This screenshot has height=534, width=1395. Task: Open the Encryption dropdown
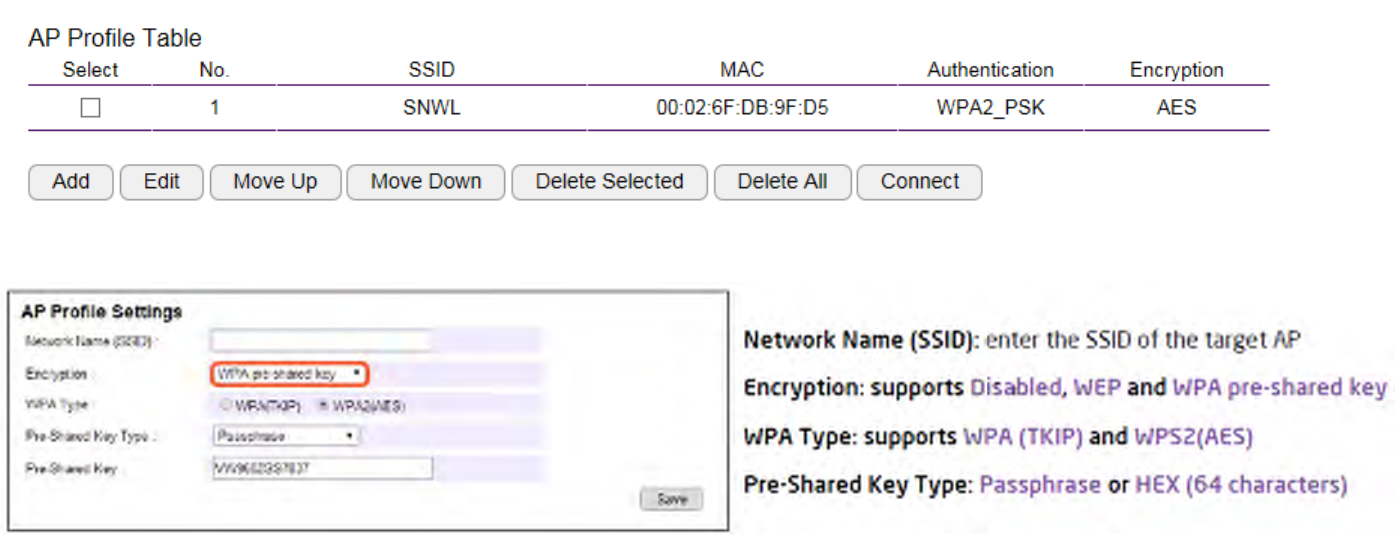(x=290, y=374)
